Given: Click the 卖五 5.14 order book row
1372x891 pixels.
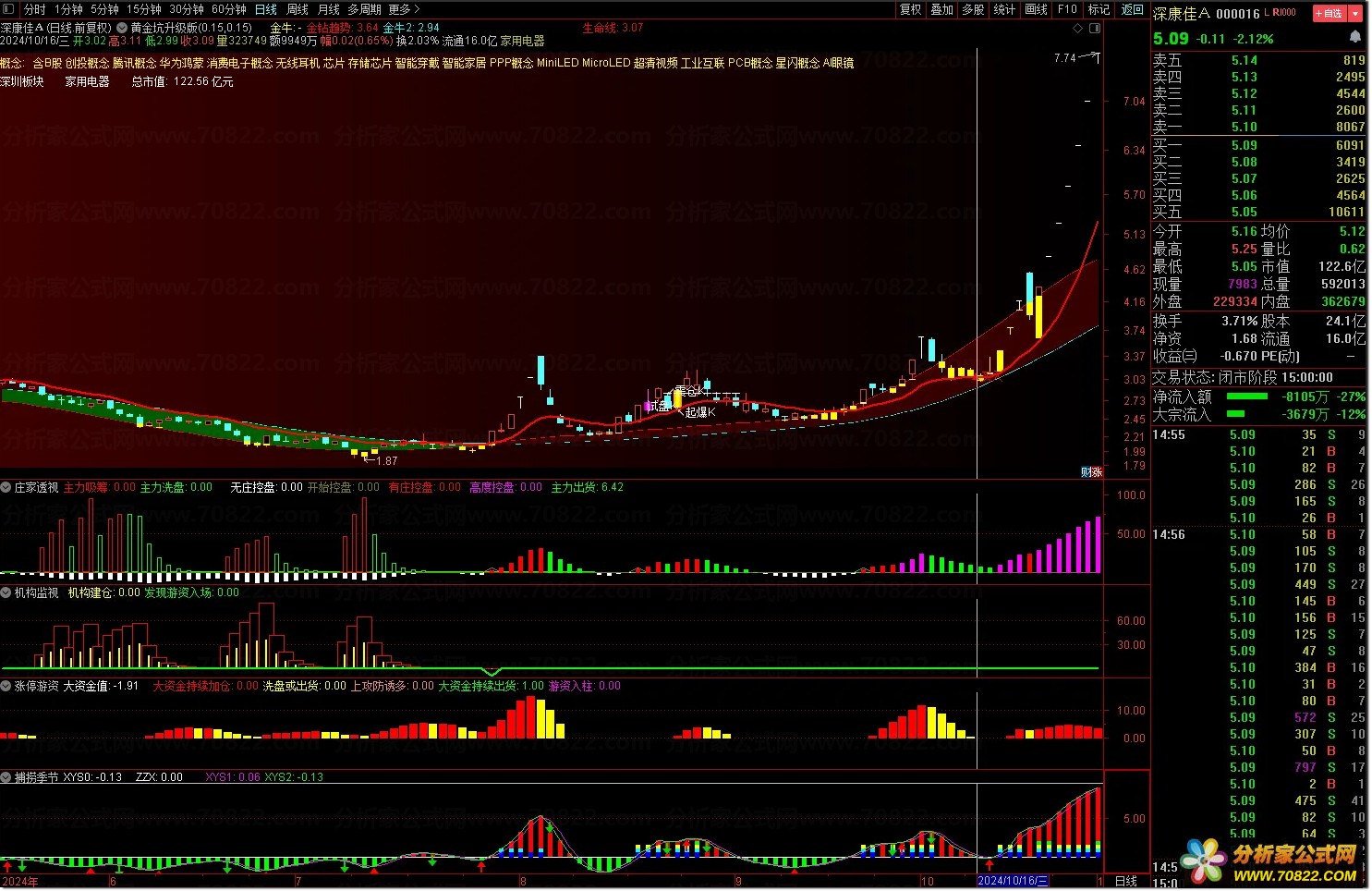Looking at the screenshot, I should click(1258, 60).
